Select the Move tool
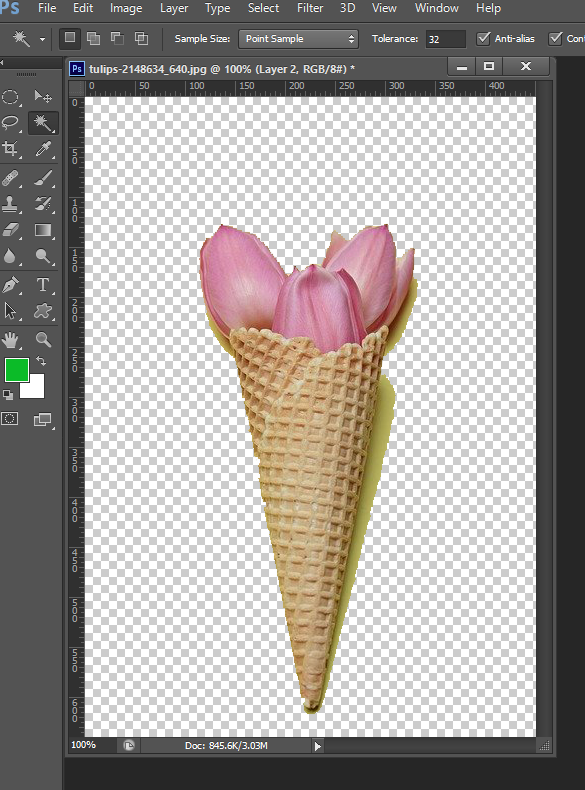The width and height of the screenshot is (585, 790). [x=43, y=96]
